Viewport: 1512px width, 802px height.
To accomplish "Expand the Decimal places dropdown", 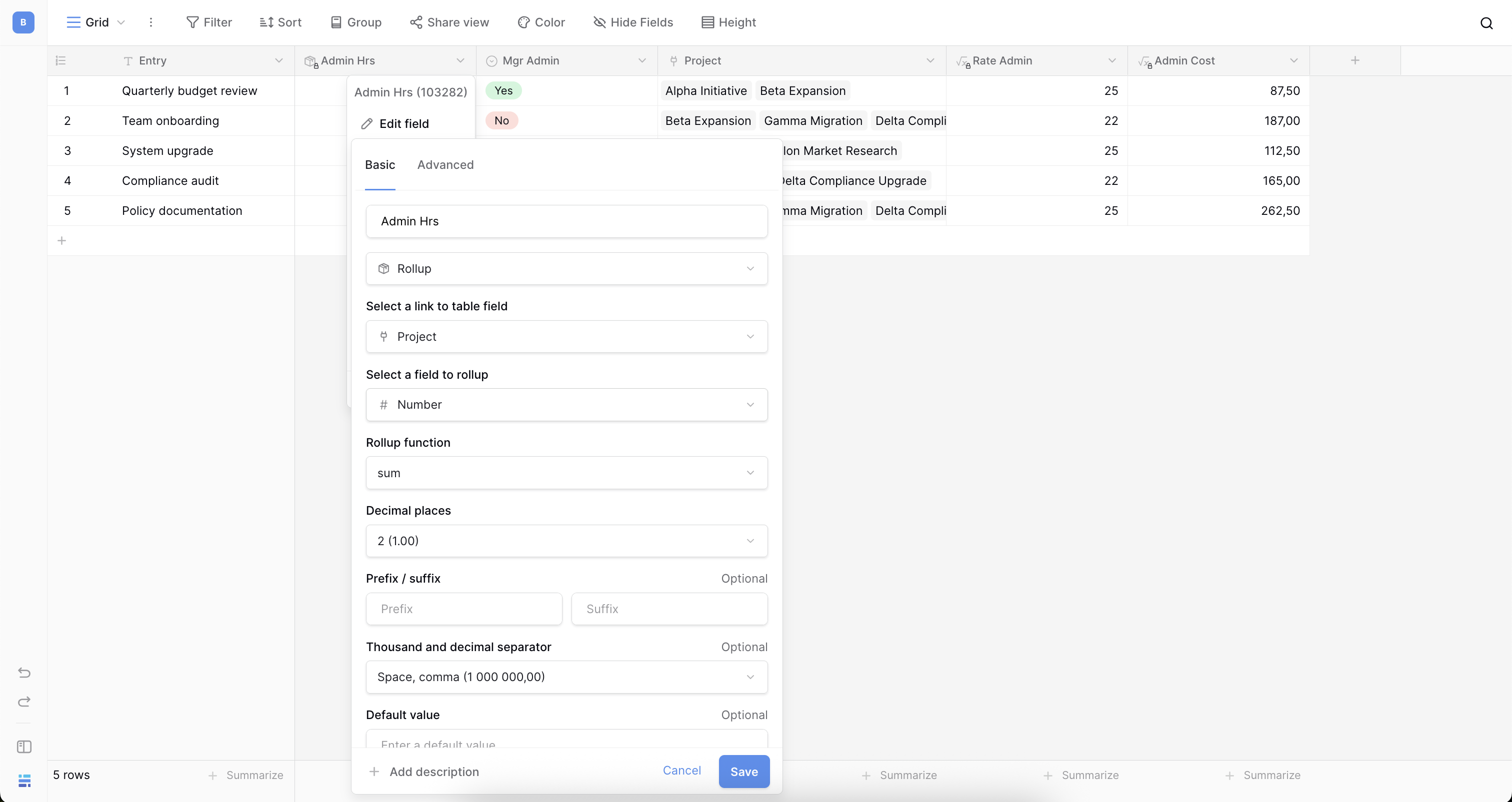I will 566,541.
